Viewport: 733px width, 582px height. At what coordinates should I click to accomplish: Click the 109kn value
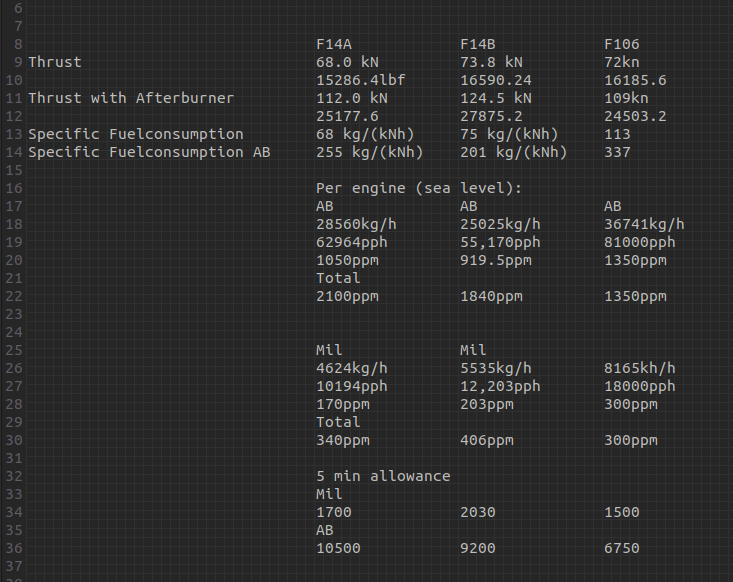point(626,98)
